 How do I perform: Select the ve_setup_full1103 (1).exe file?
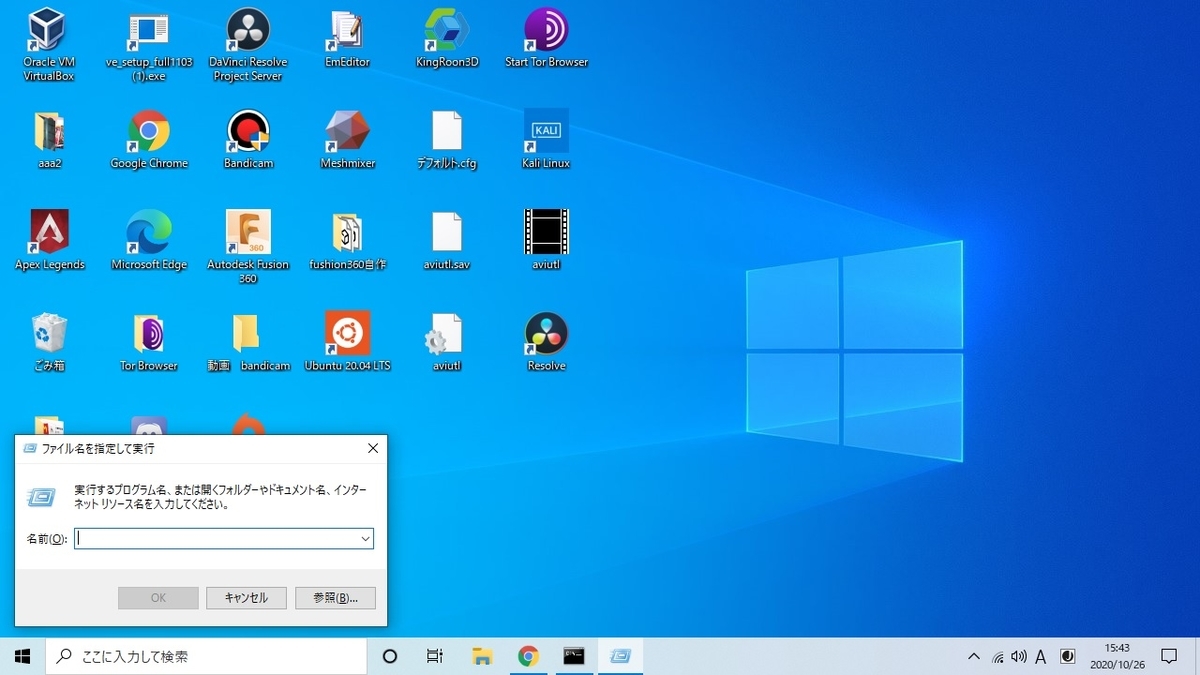[x=149, y=45]
